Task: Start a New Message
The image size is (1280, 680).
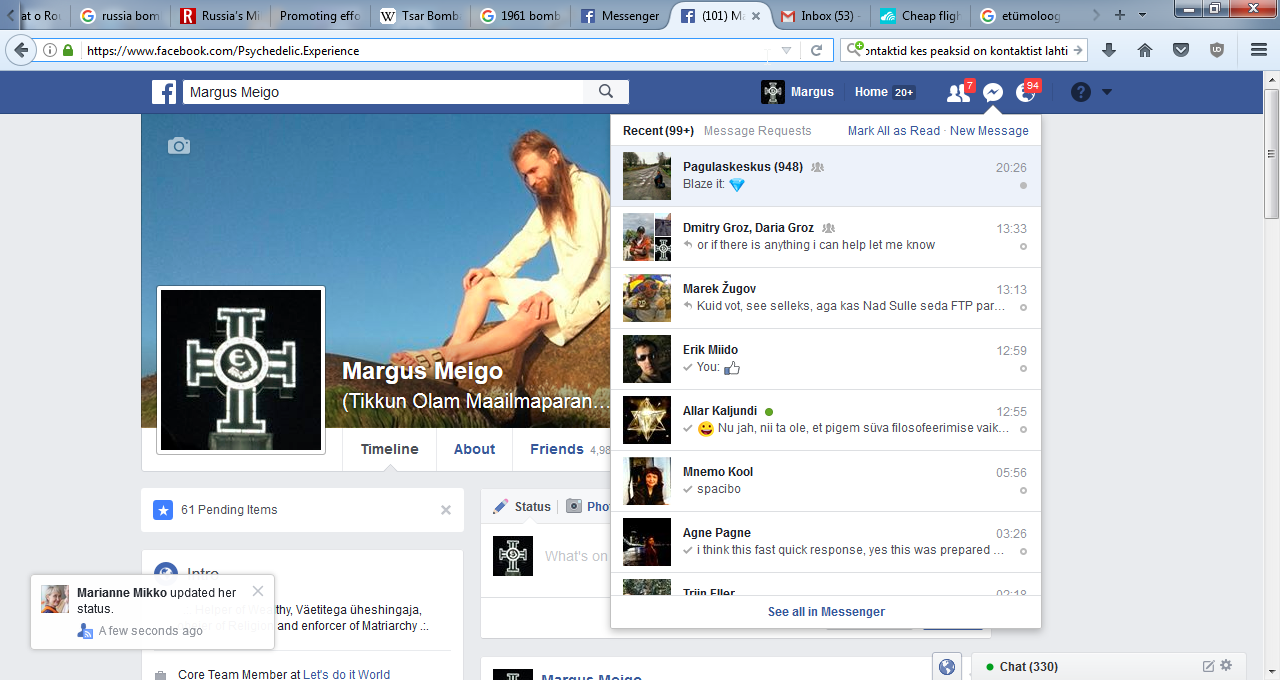Action: point(989,131)
